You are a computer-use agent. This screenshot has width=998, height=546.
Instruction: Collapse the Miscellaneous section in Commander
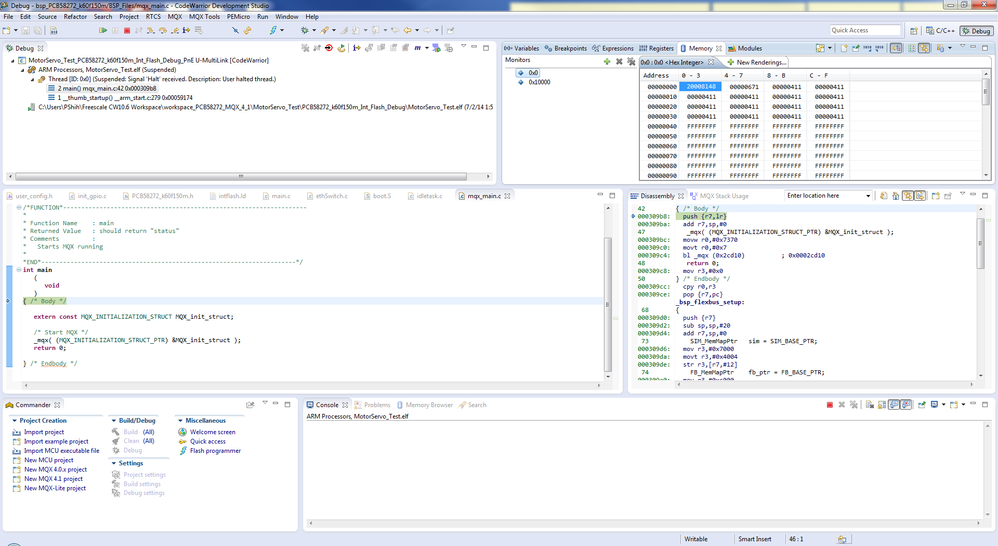(x=180, y=421)
